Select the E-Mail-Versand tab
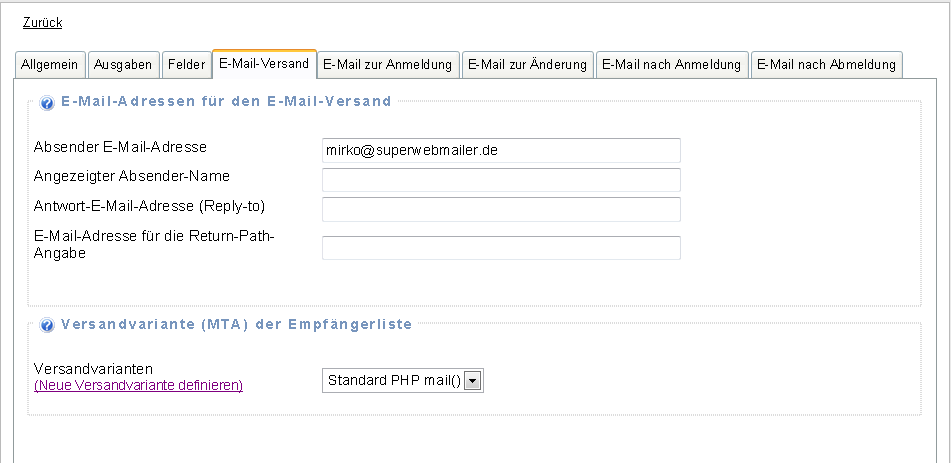951x463 pixels. 264,64
